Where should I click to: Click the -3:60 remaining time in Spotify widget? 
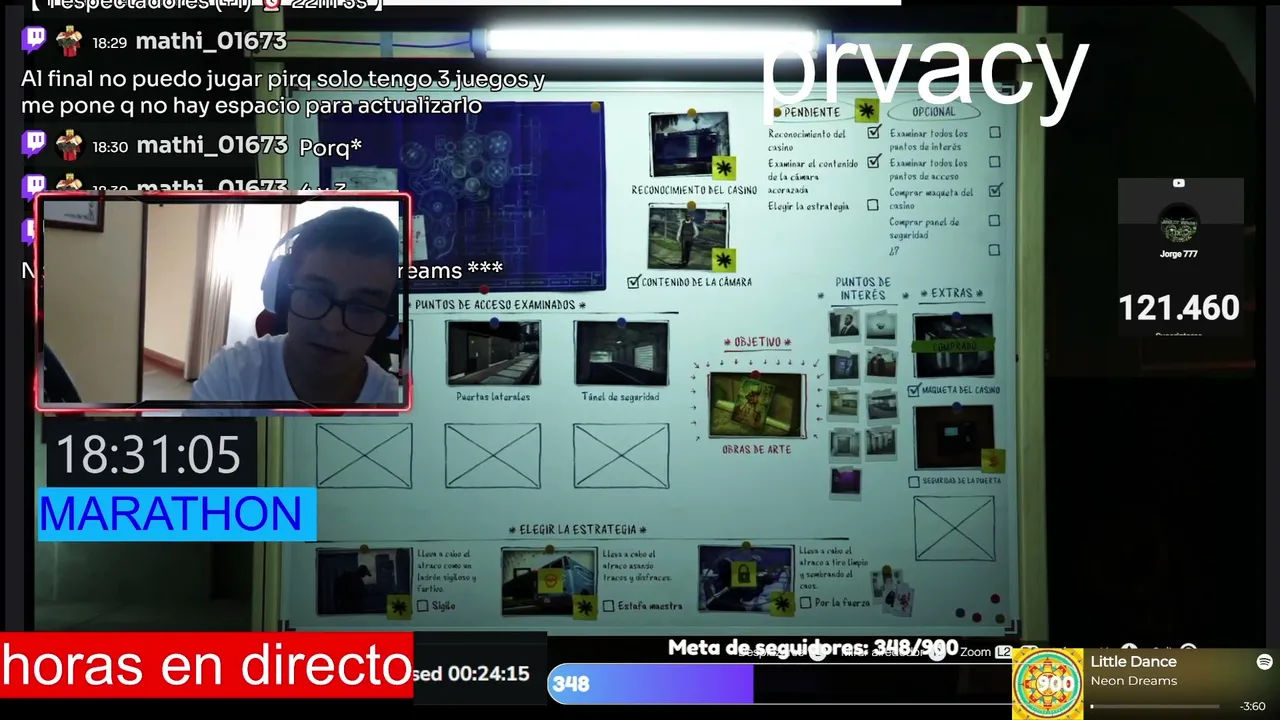click(1253, 707)
